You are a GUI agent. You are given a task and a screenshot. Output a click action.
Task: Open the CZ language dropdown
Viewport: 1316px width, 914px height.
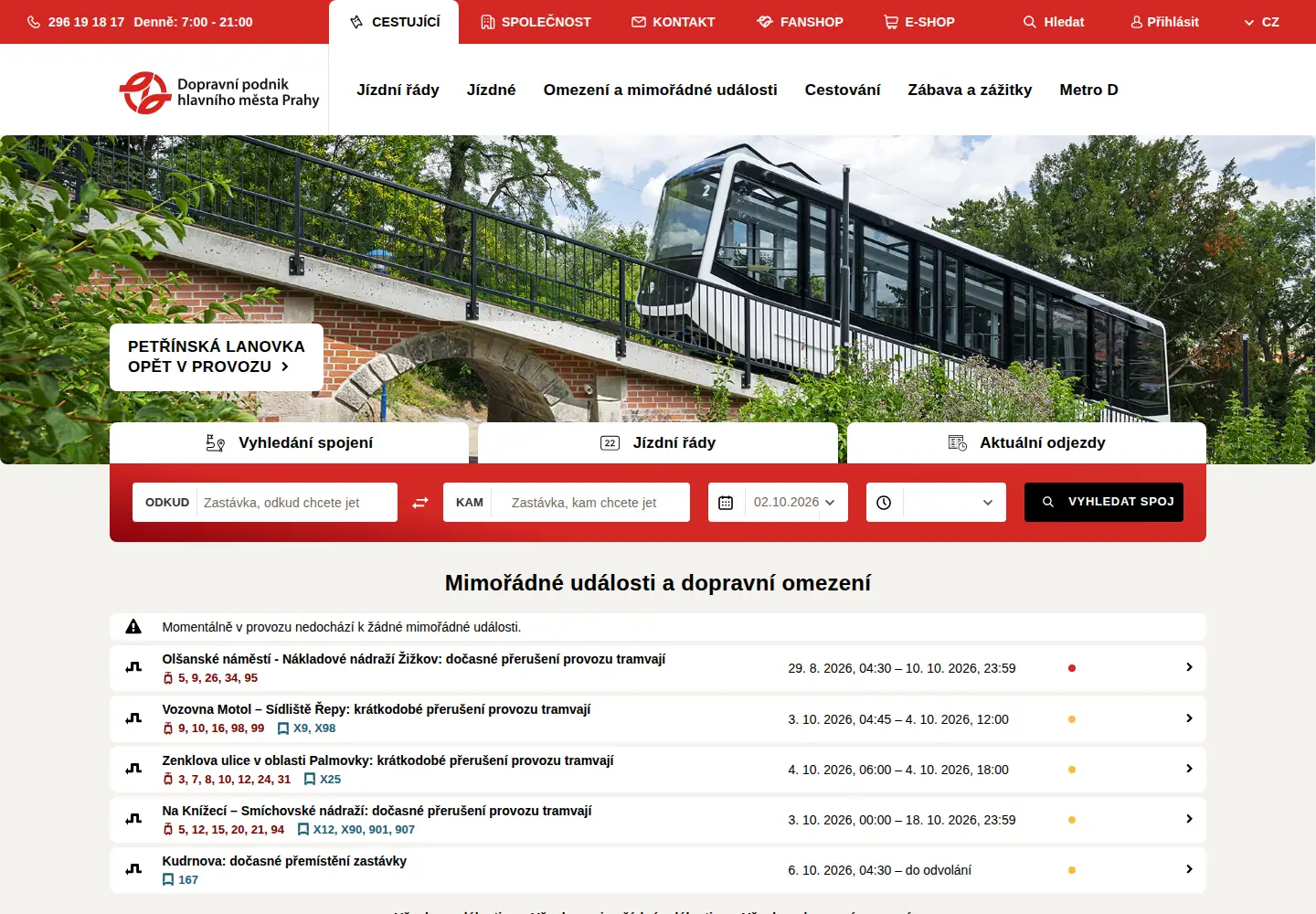1261,22
